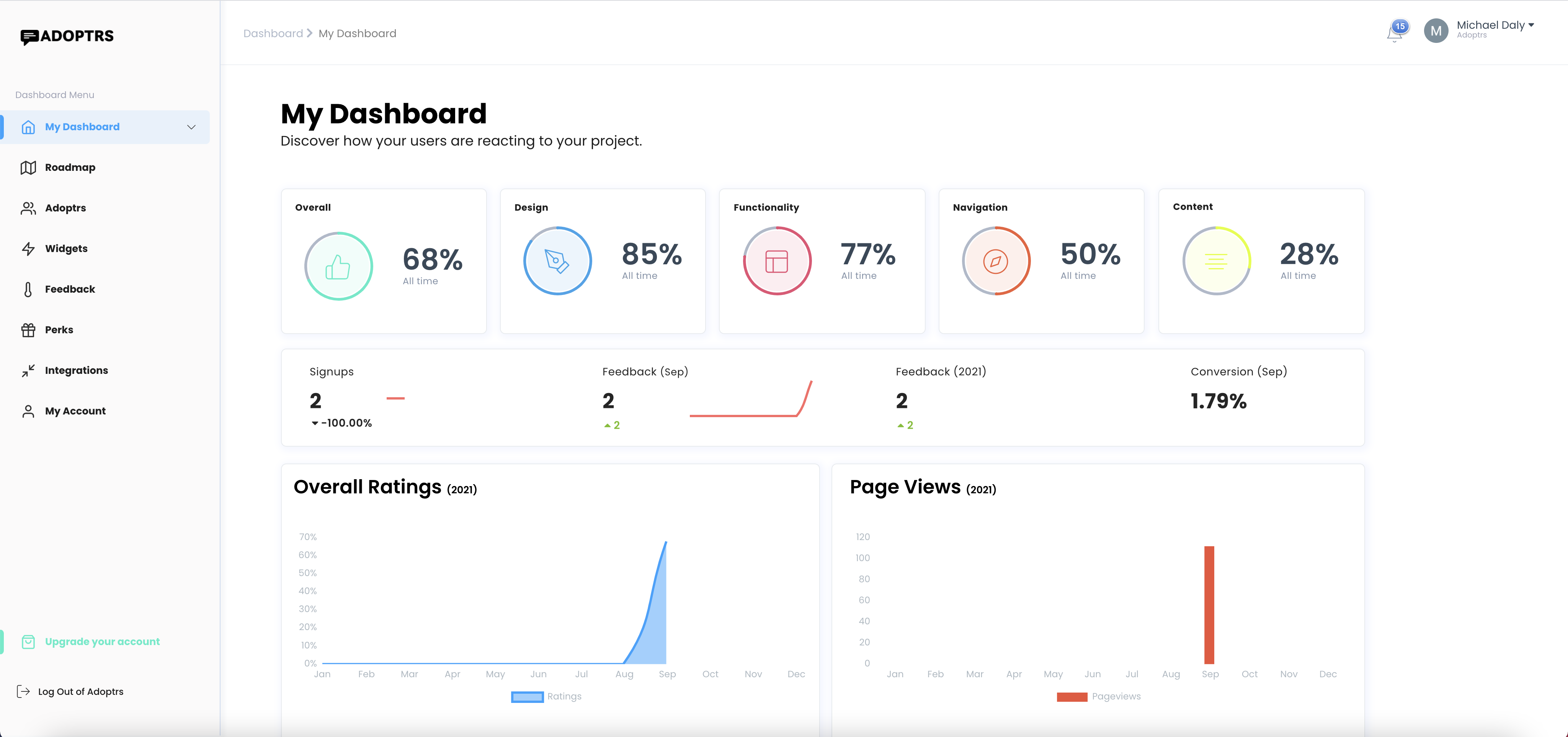The image size is (1568, 737).
Task: Click the ADOPTRS logo
Action: tap(67, 36)
